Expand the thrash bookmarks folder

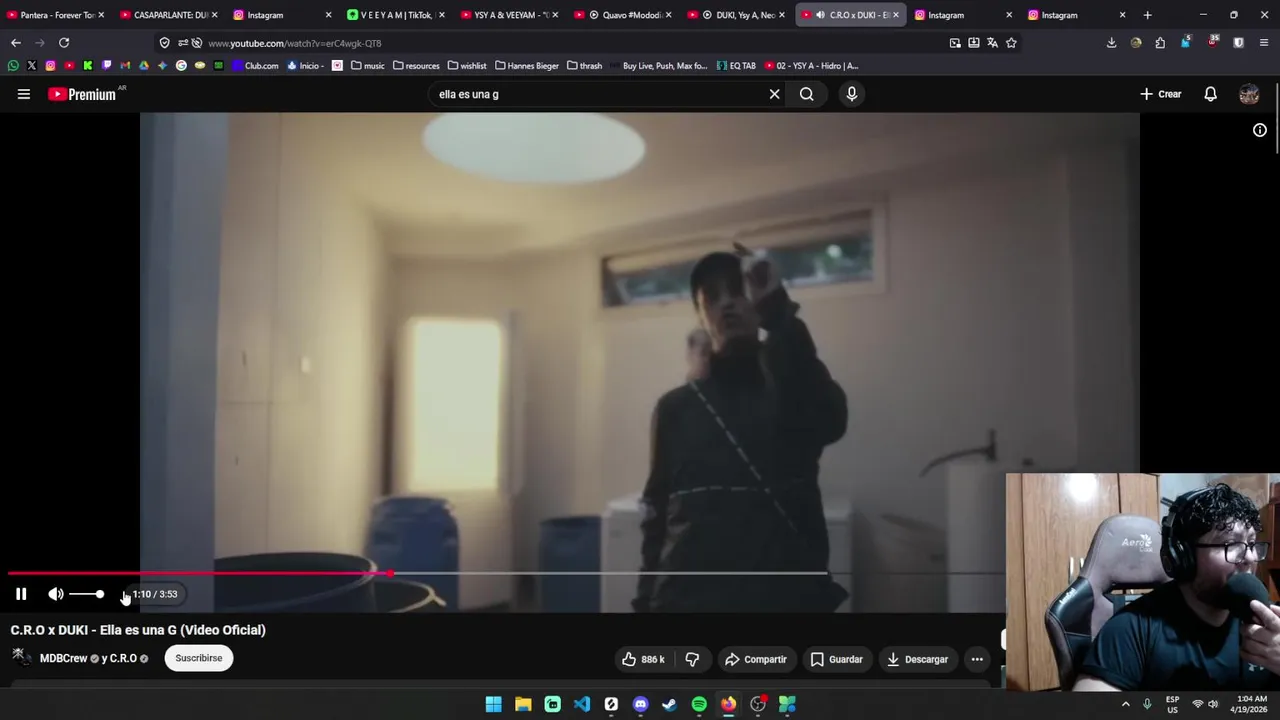(x=584, y=66)
